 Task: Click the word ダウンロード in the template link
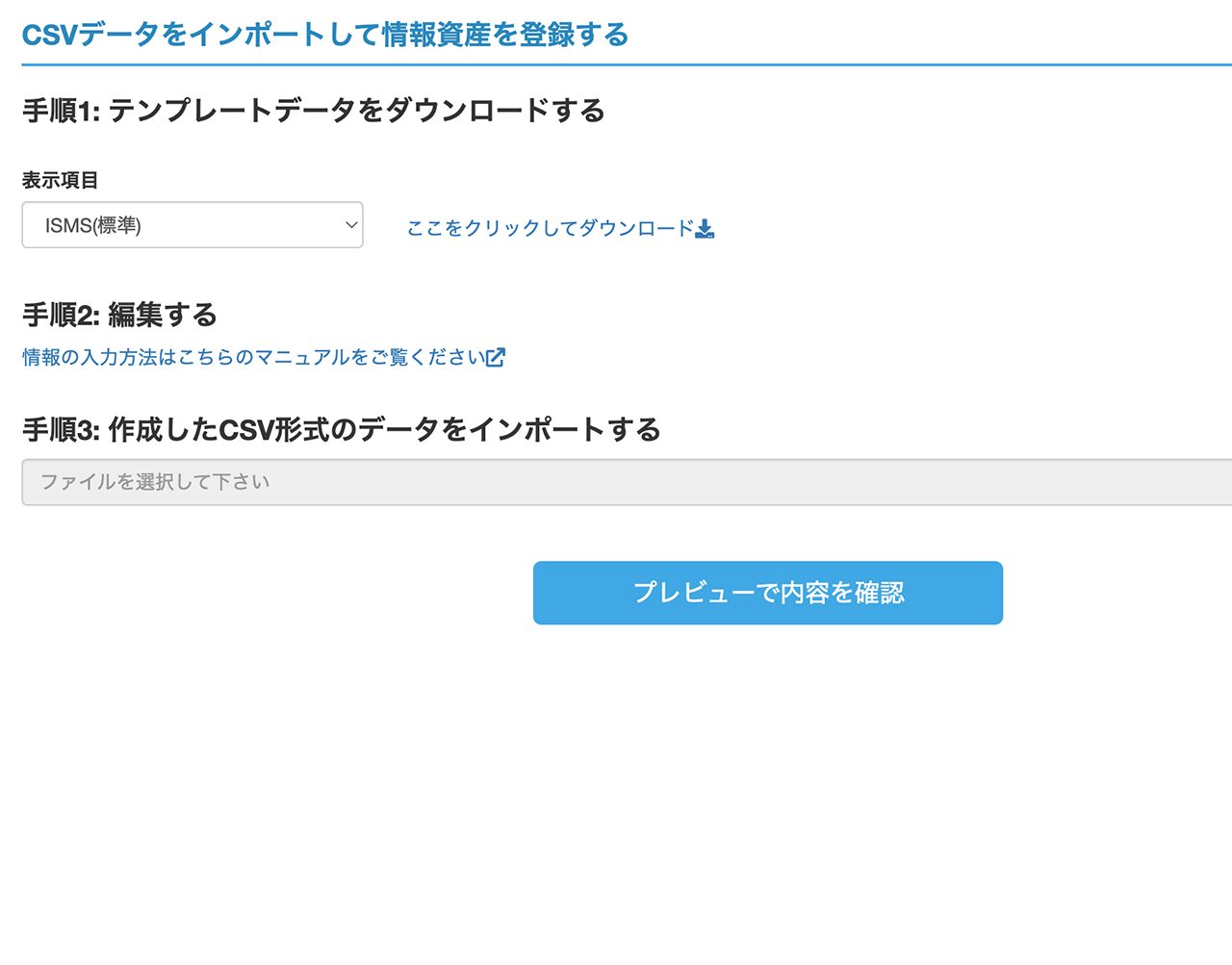click(x=636, y=228)
